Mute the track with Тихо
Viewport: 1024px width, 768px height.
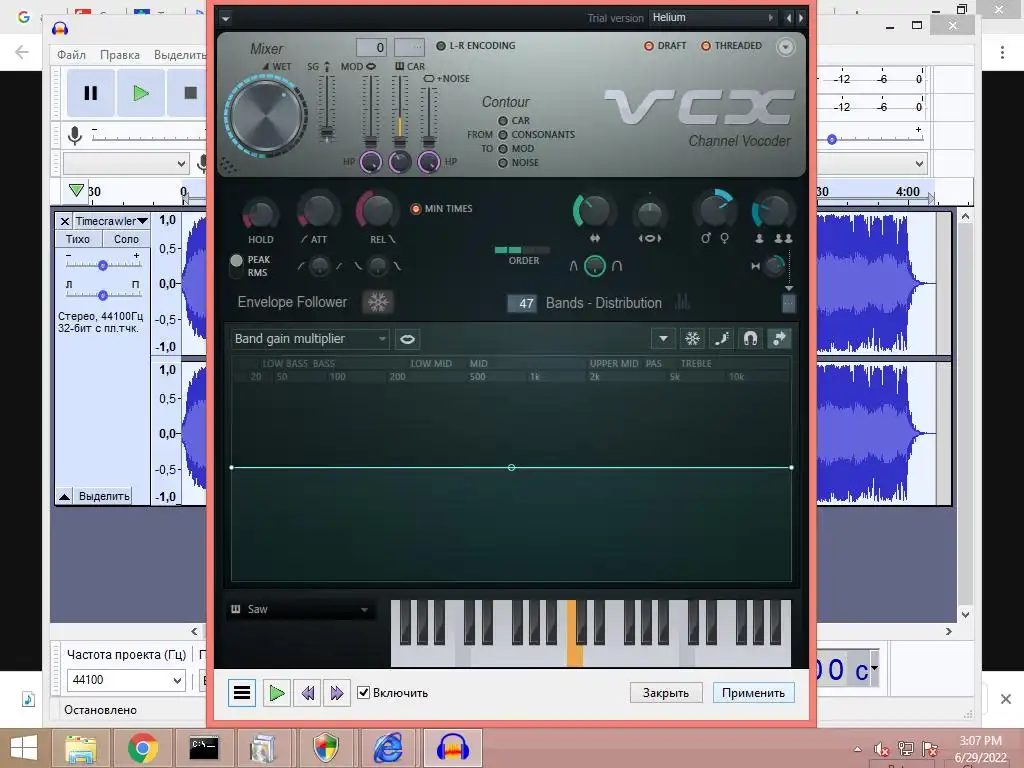pyautogui.click(x=78, y=239)
